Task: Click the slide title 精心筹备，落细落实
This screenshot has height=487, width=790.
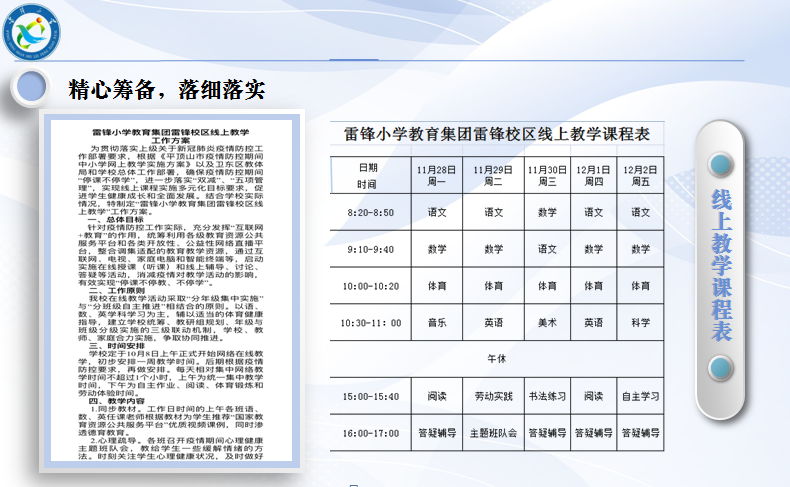Action: (166, 89)
